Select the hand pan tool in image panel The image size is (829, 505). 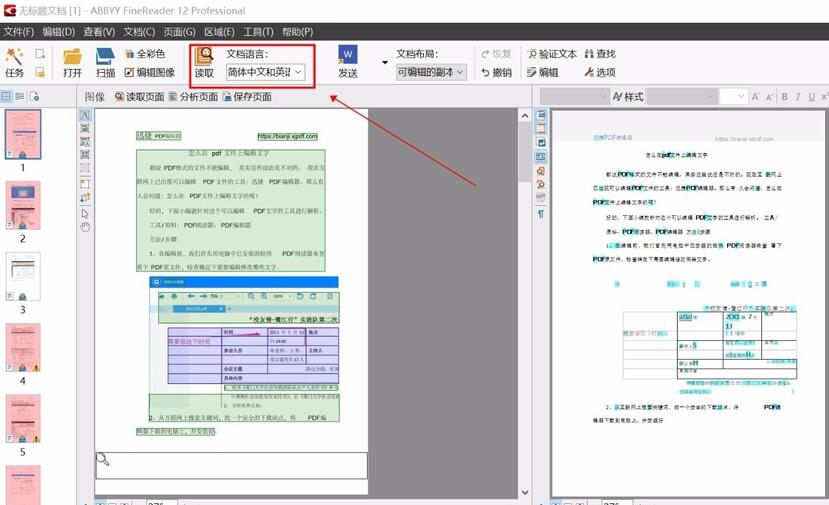point(85,227)
